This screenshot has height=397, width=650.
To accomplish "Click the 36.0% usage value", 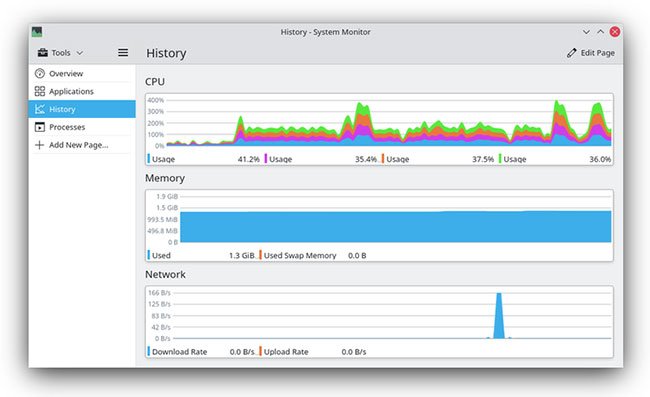I will 600,159.
